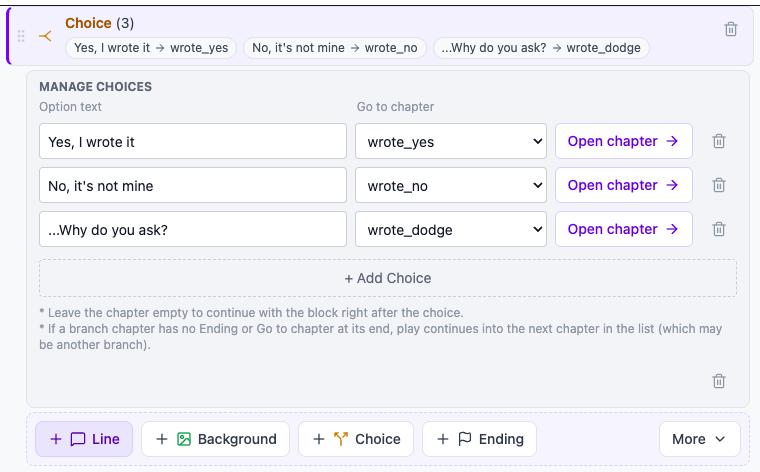The width and height of the screenshot is (760, 472).
Task: Add a Background block
Action: pos(215,439)
